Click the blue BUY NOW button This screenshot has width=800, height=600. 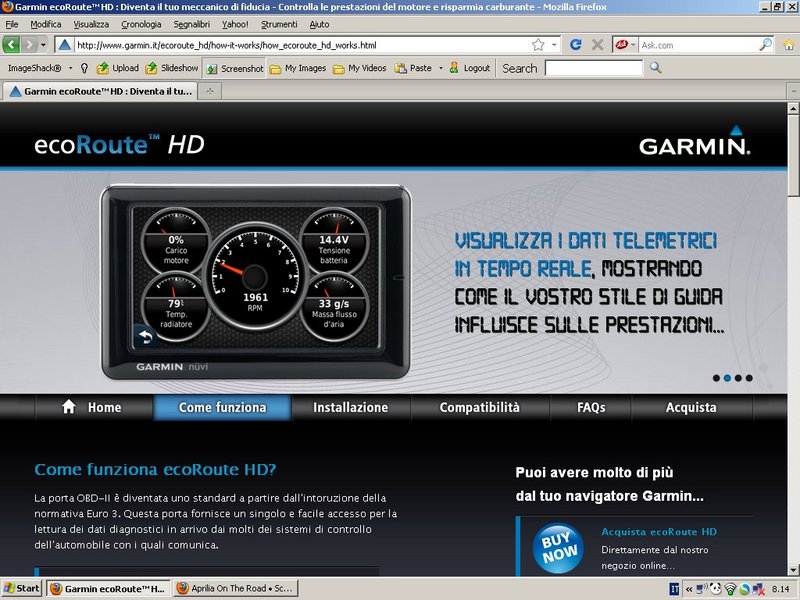pos(558,548)
